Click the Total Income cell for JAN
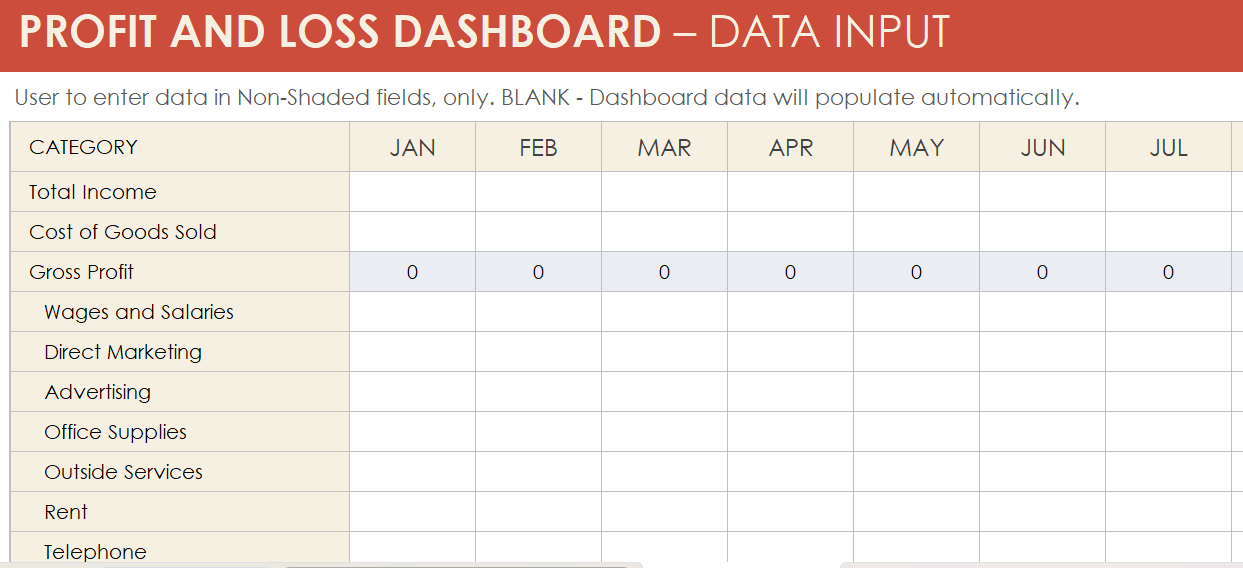The image size is (1243, 568). point(412,192)
